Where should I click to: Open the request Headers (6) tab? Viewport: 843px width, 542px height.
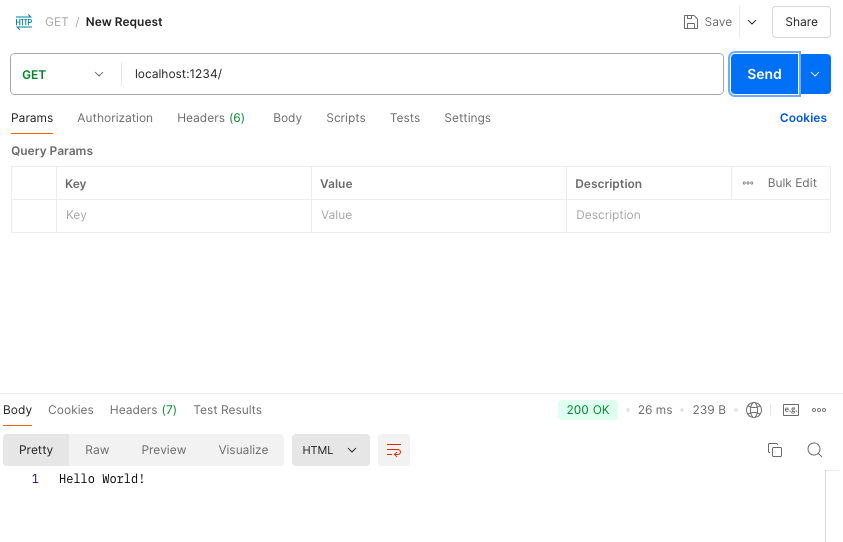click(x=211, y=118)
